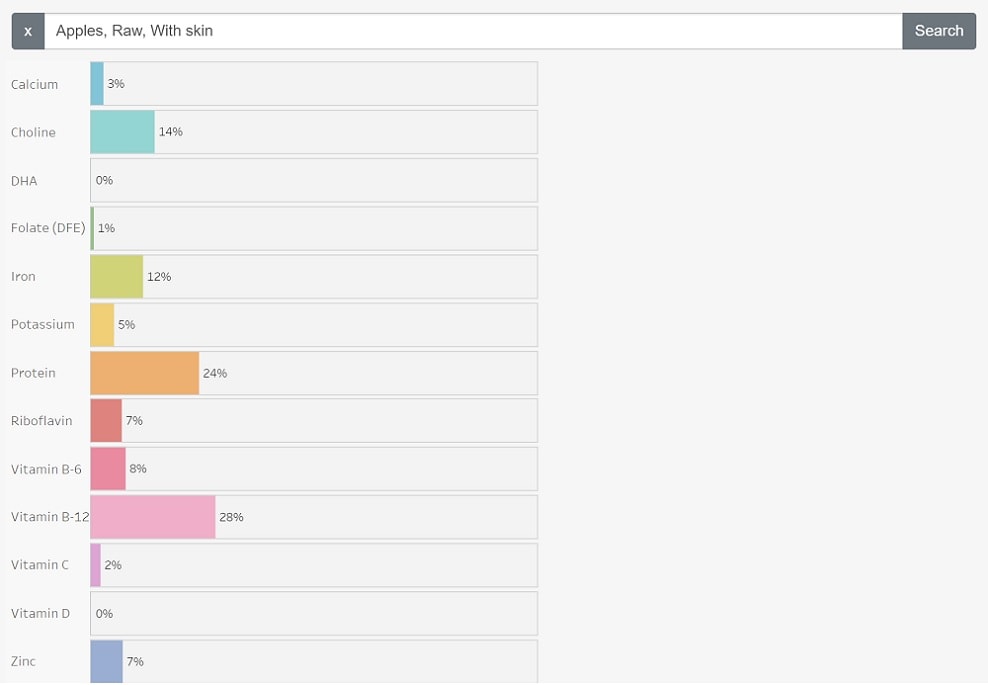988x685 pixels.
Task: Select the orange Protein 24% bar
Action: (145, 373)
